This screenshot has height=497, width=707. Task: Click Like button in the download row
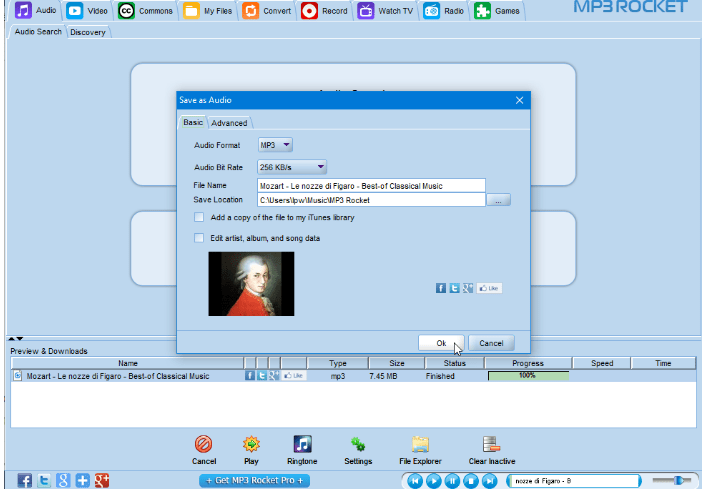click(294, 376)
